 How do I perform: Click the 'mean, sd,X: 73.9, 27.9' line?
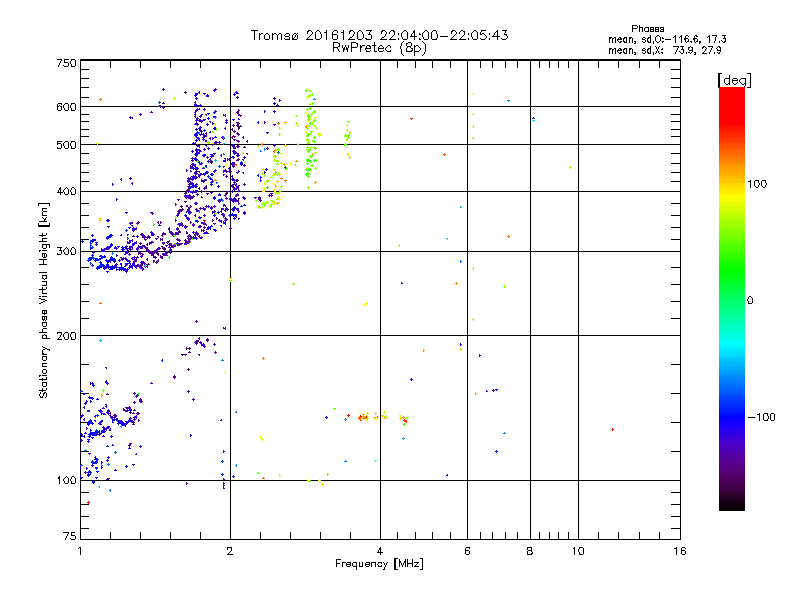[x=665, y=50]
